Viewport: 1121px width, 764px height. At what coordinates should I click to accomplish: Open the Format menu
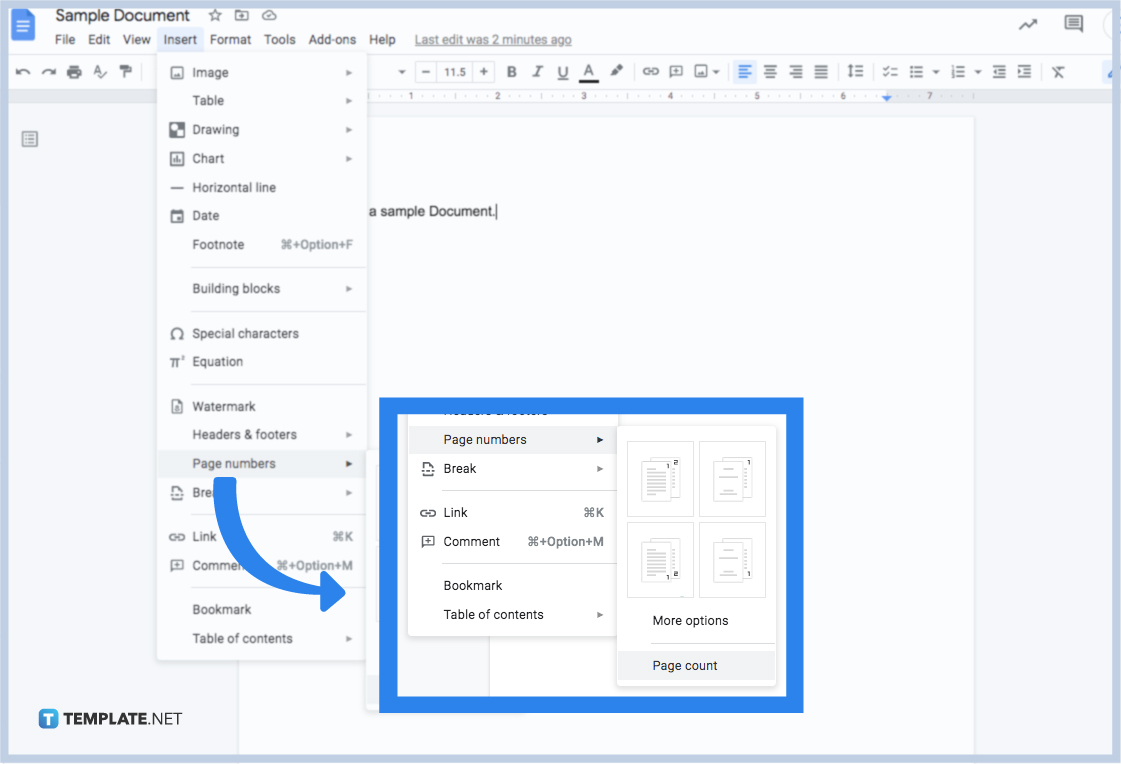coord(230,39)
